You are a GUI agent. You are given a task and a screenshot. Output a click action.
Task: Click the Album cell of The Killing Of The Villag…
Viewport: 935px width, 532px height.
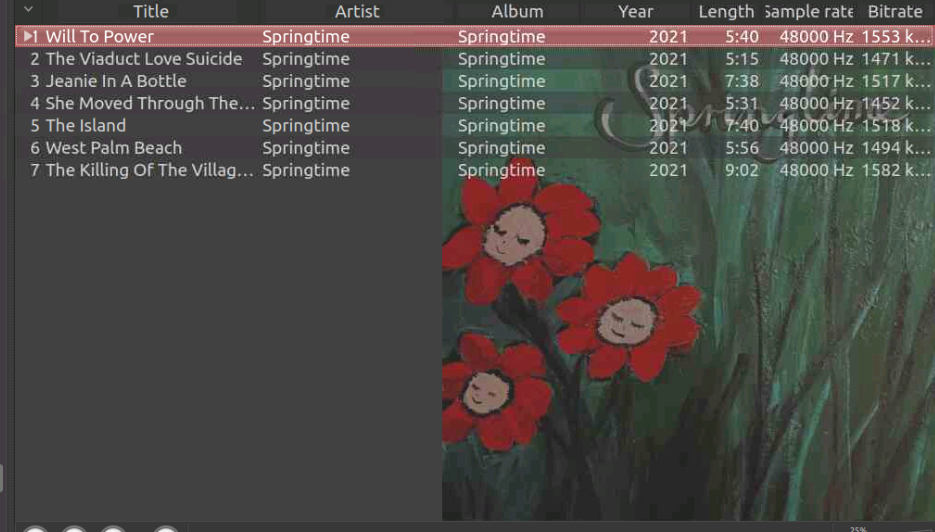(501, 171)
